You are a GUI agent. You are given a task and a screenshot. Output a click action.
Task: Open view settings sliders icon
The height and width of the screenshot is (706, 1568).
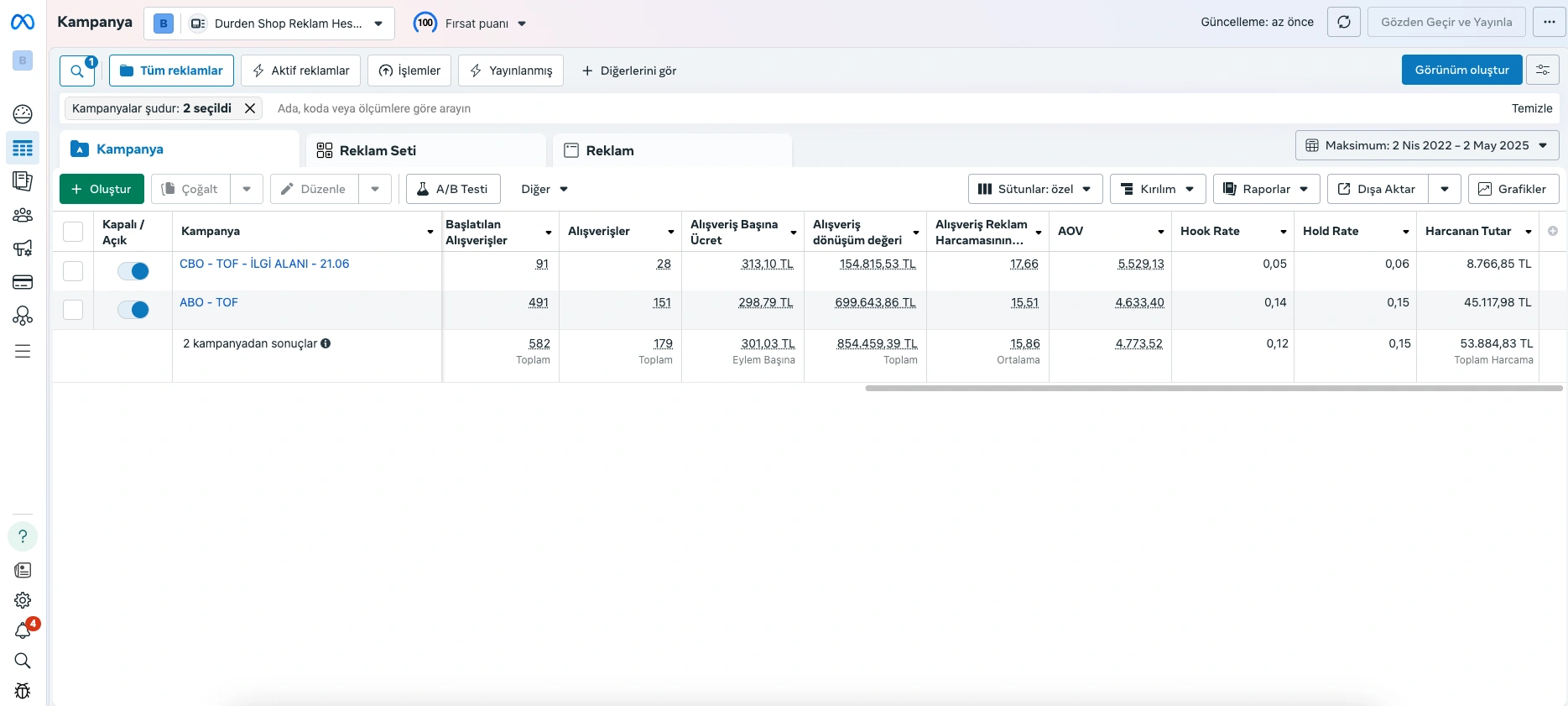1542,71
